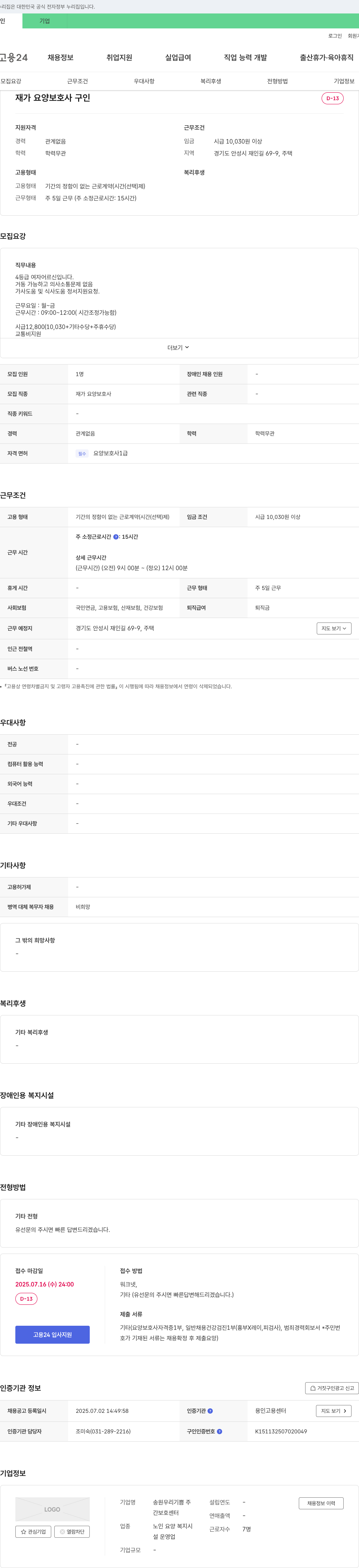Click the help icon next to 주 소정근로시간

tap(116, 537)
